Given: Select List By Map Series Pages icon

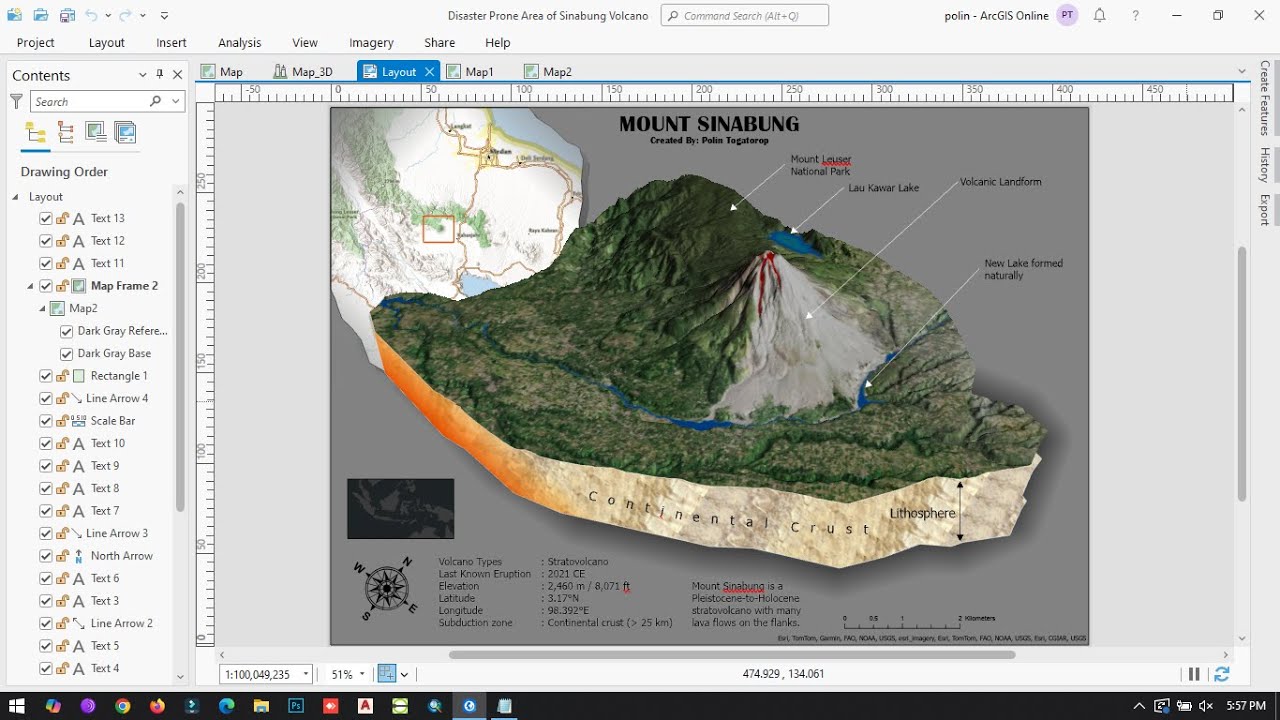Looking at the screenshot, I should coord(125,132).
